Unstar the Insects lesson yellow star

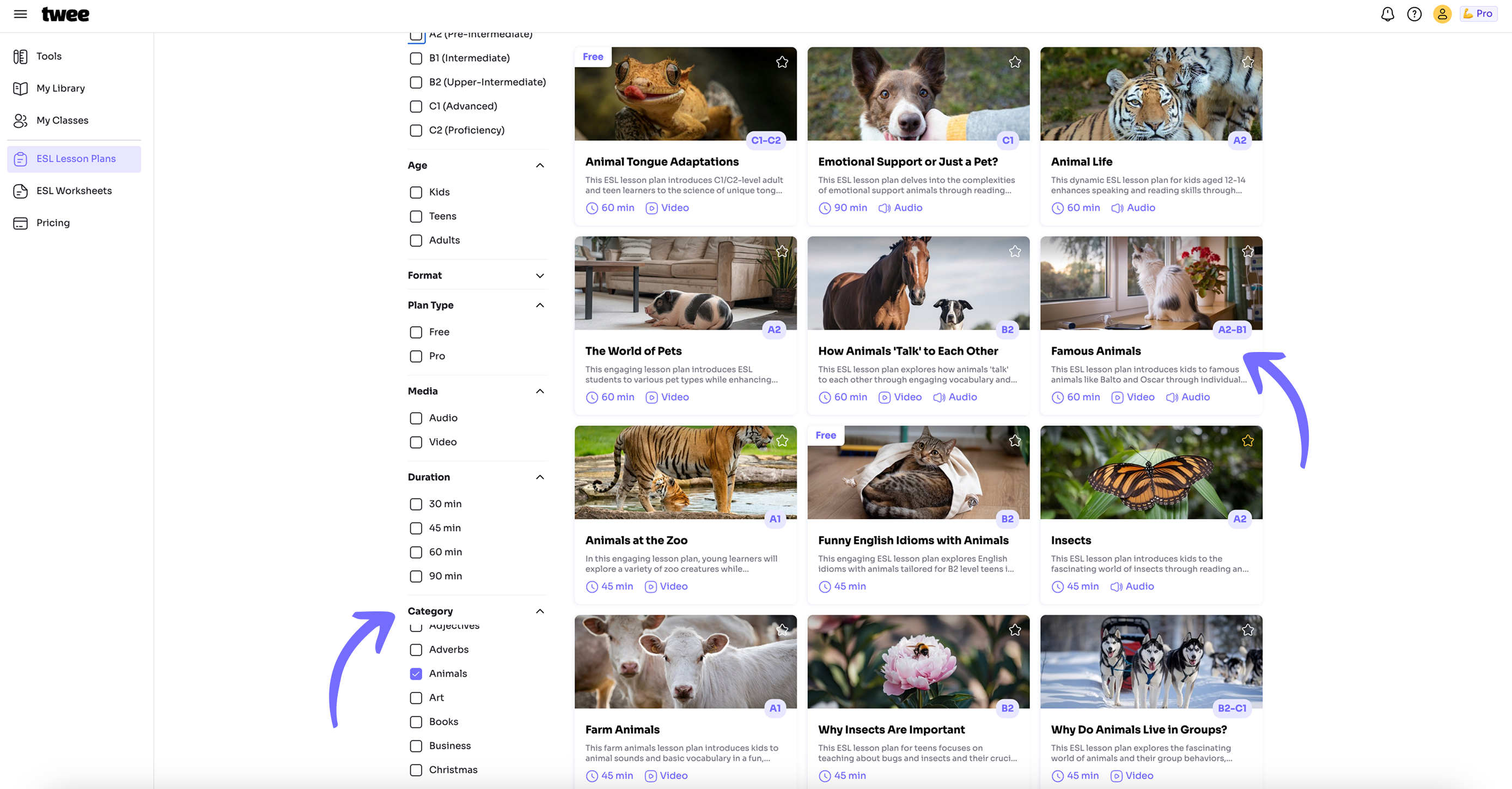[x=1248, y=441]
